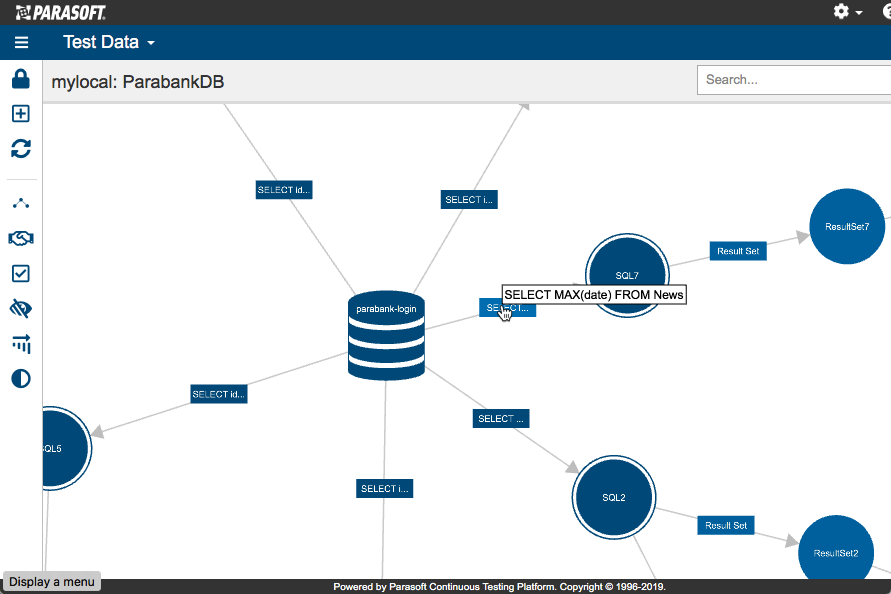Select the SQL2 node

pyautogui.click(x=614, y=497)
